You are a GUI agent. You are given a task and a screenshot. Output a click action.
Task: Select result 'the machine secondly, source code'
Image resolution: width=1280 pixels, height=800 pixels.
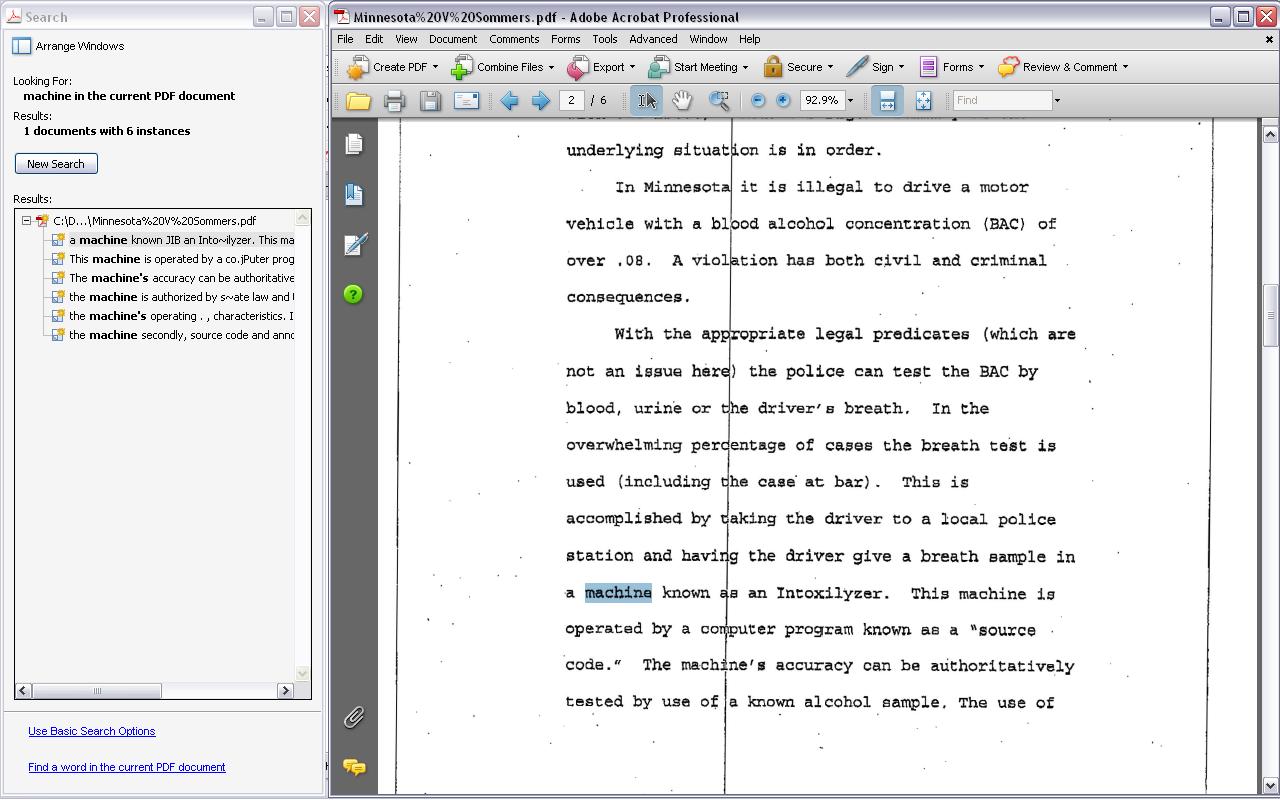[x=181, y=335]
